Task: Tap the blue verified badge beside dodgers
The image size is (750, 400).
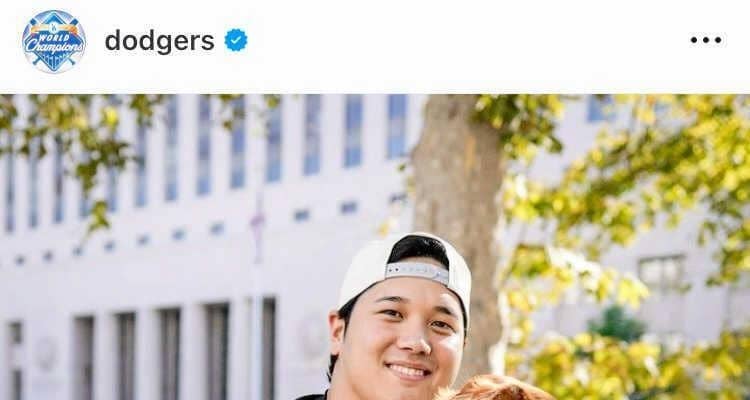Action: [236, 40]
